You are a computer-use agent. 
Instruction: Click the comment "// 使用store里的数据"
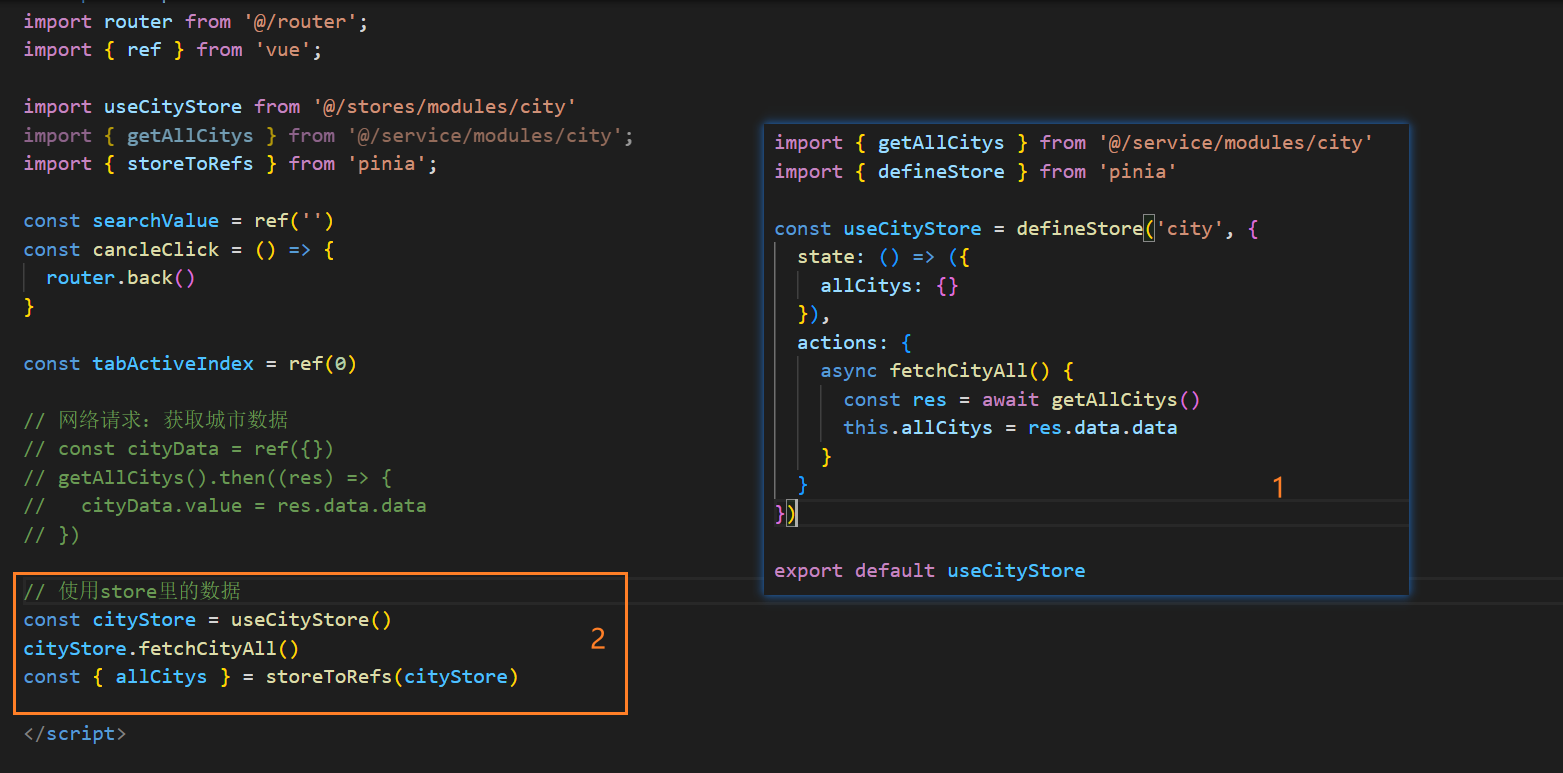tap(133, 590)
